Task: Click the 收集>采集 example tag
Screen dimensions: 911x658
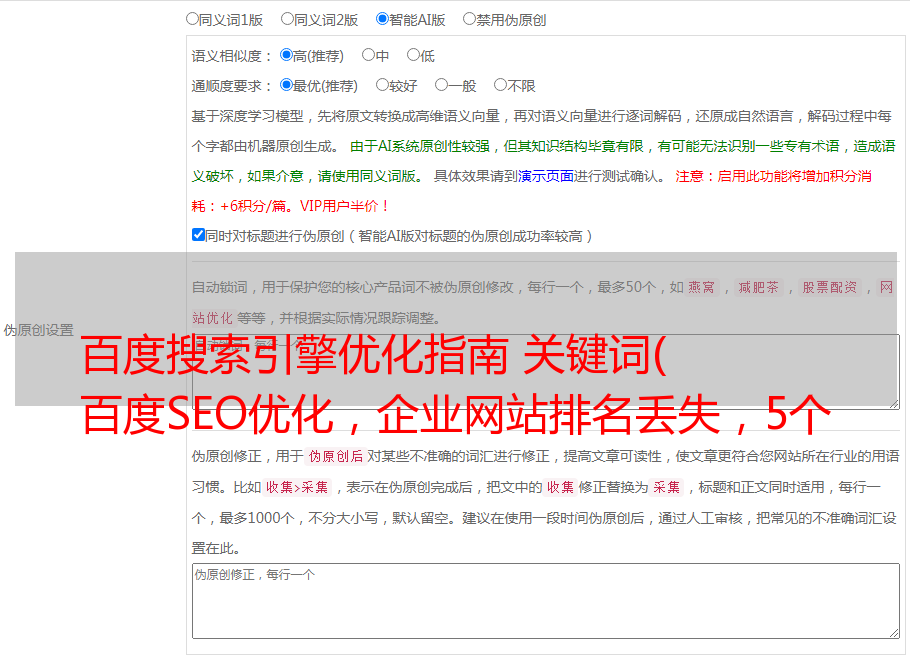Action: tap(297, 487)
